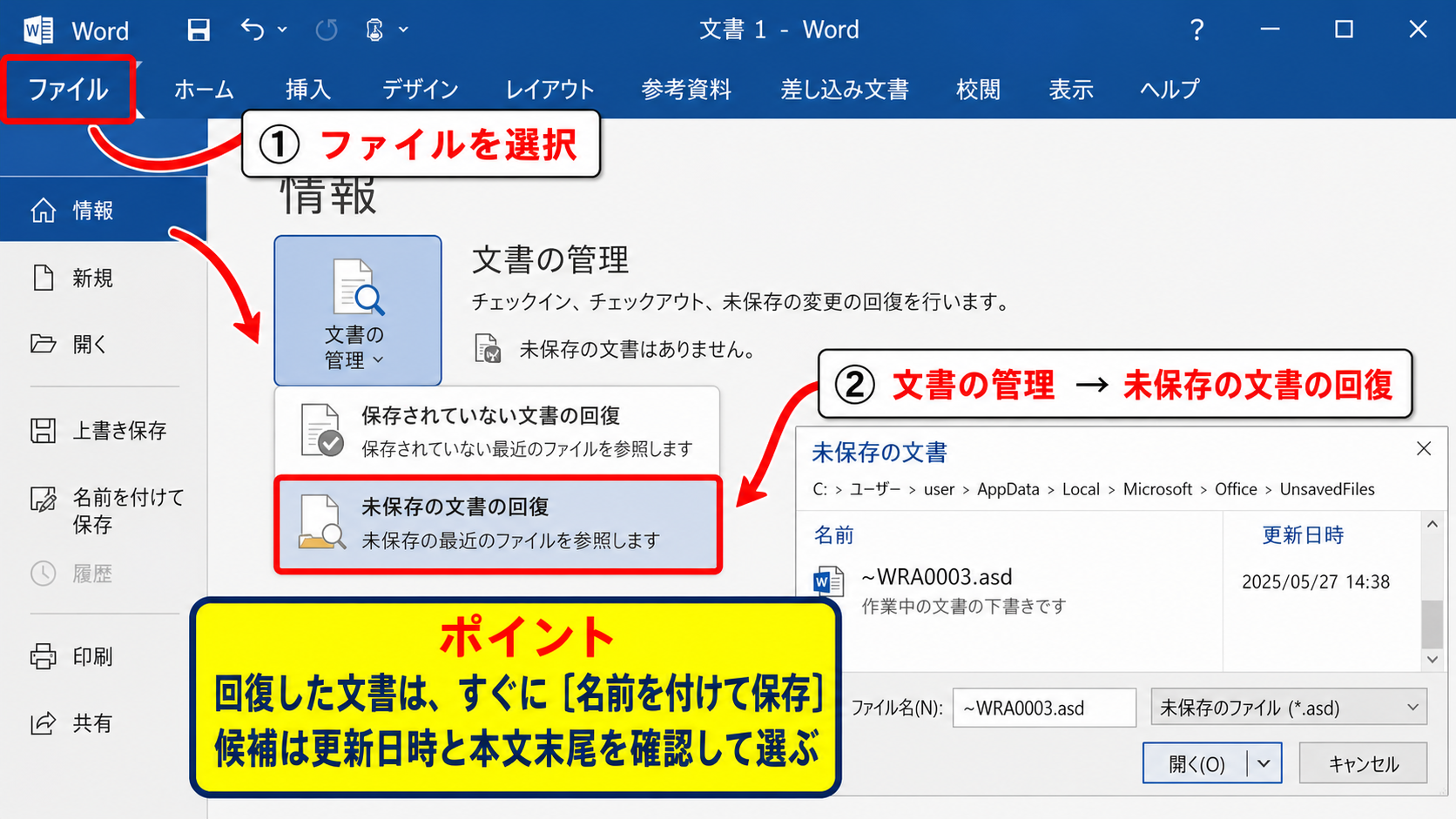Close the 未保存の文書 dialog
This screenshot has width=1456, height=819.
[x=1424, y=448]
